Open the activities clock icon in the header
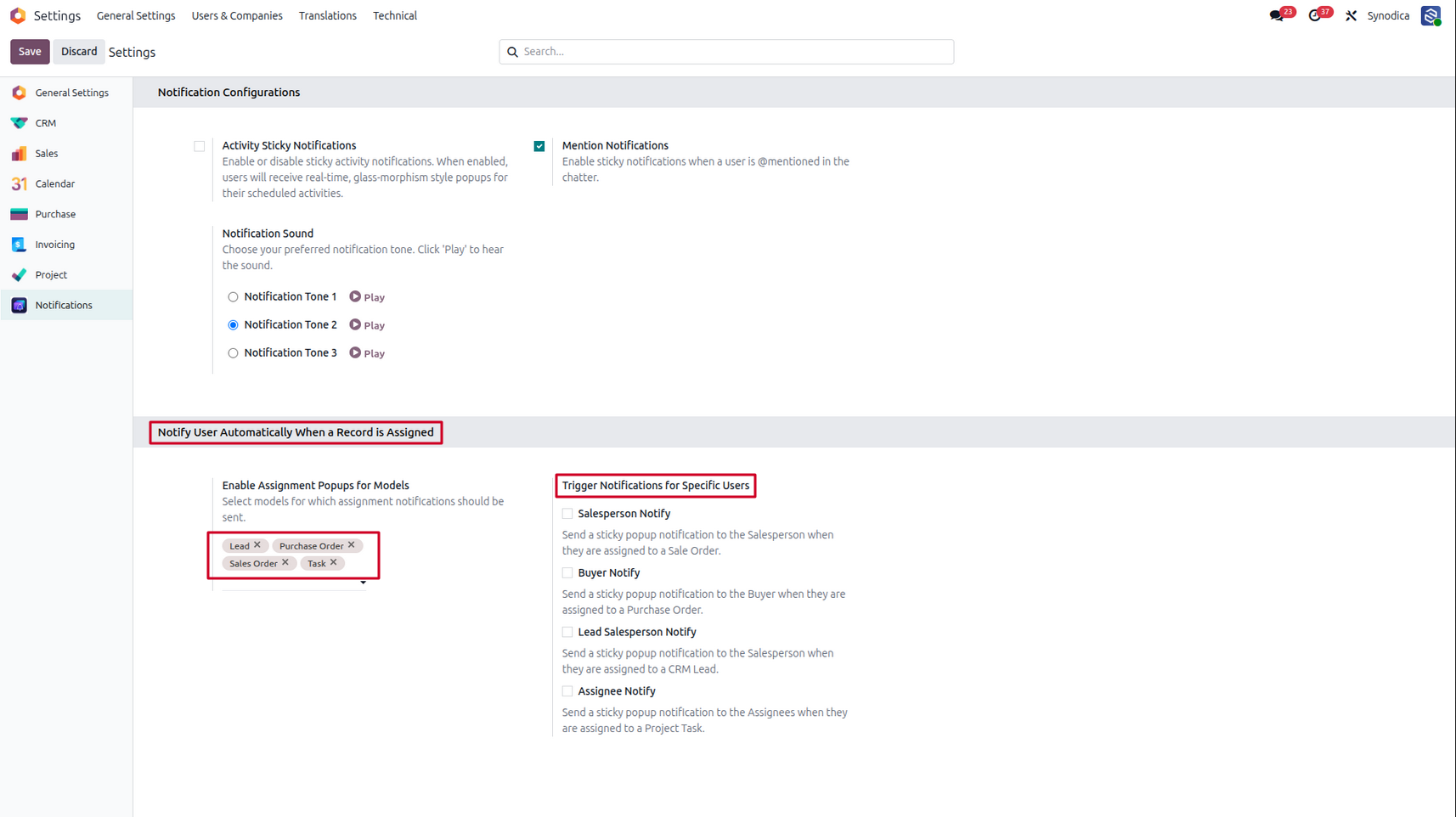 click(x=1315, y=16)
